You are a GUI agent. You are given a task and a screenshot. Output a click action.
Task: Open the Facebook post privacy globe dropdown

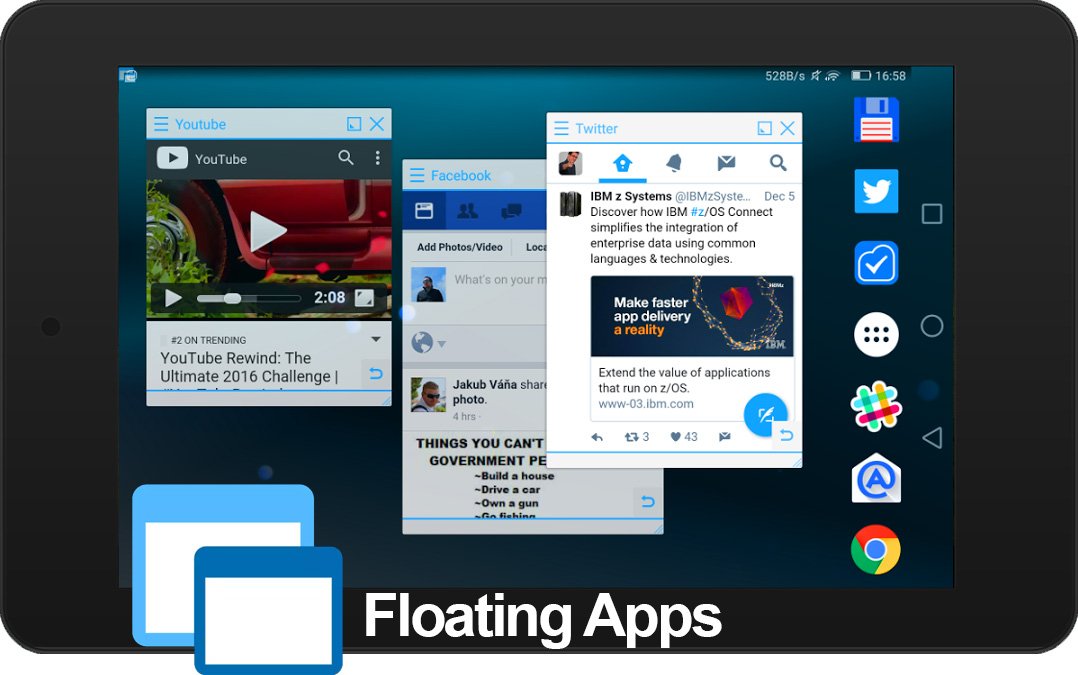pos(427,342)
